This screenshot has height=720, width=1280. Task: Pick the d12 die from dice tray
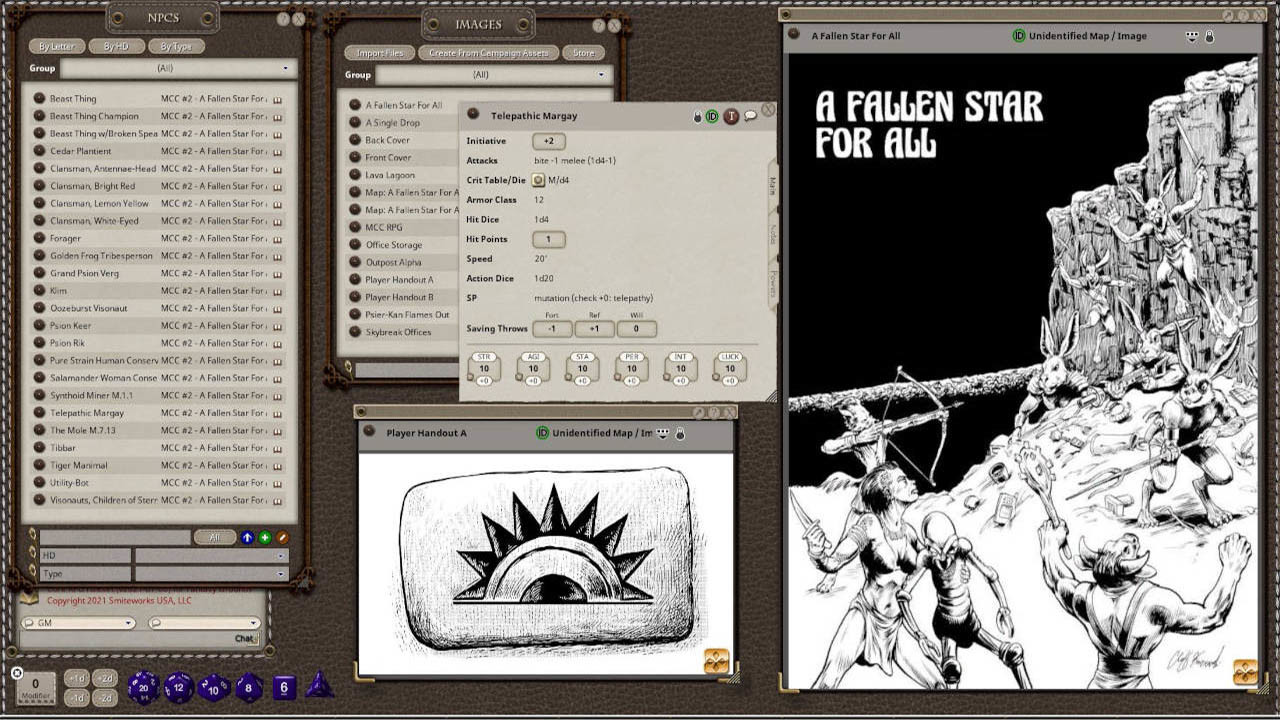click(179, 687)
